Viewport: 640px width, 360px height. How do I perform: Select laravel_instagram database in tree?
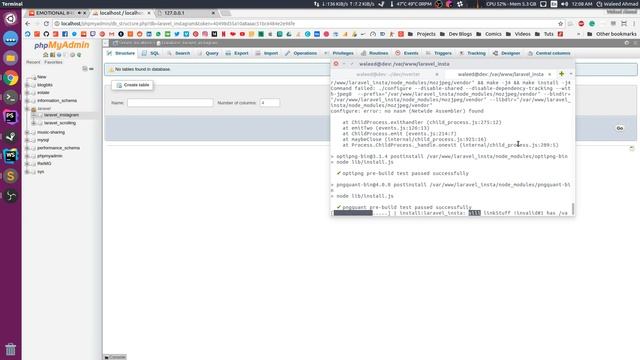(61, 115)
